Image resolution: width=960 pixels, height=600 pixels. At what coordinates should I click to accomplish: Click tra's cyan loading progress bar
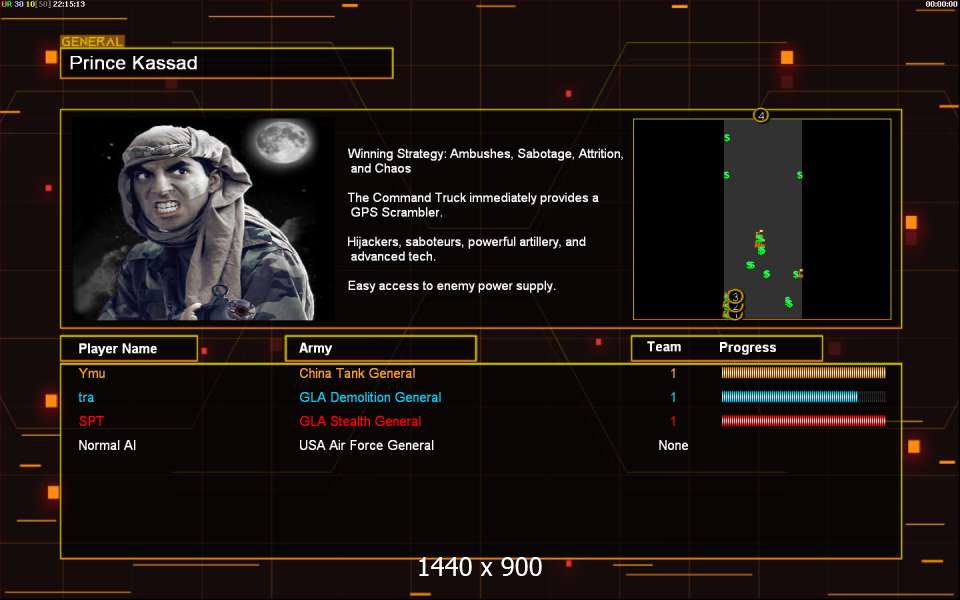(803, 397)
